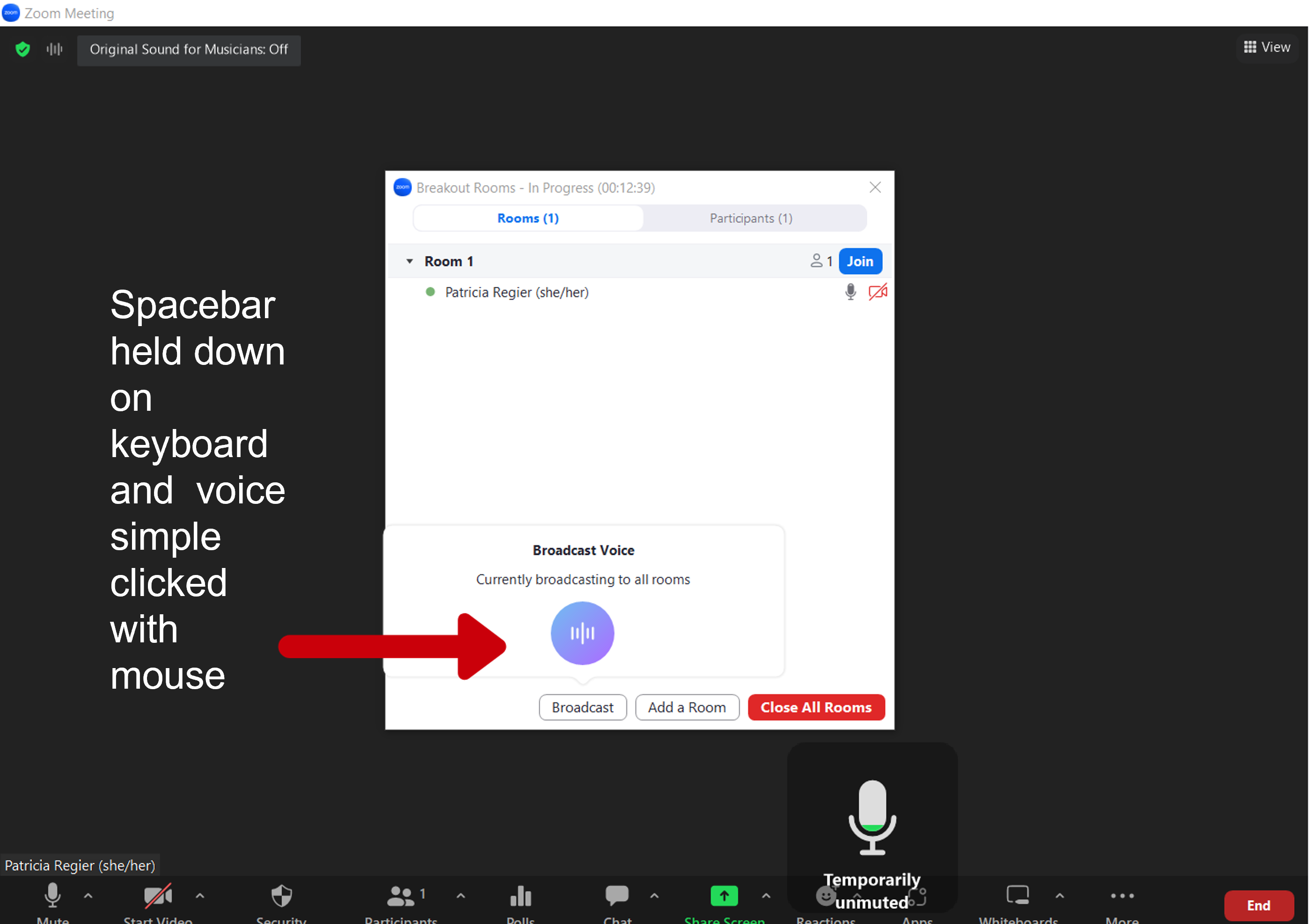The image size is (1313, 924).
Task: Expand the arrow next to Start Video
Action: (199, 895)
